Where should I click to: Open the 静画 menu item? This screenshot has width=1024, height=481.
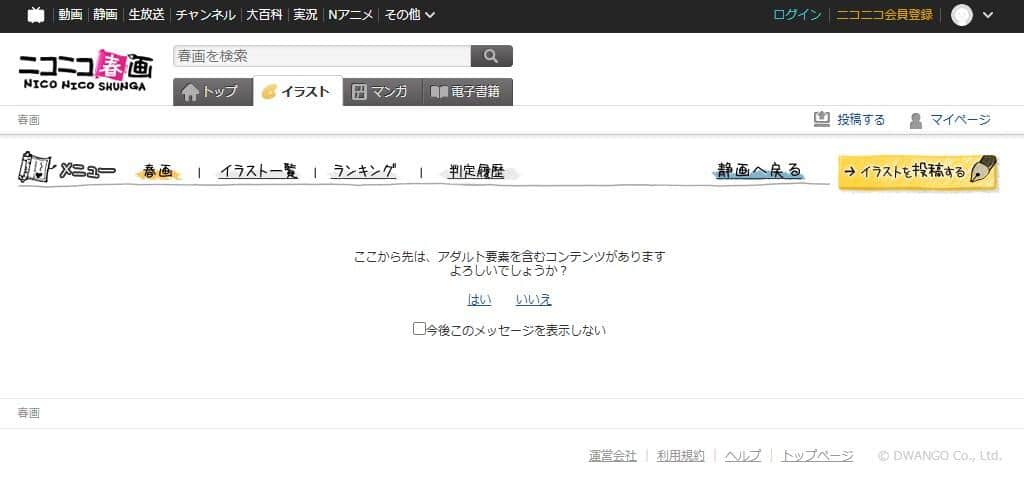coord(105,15)
